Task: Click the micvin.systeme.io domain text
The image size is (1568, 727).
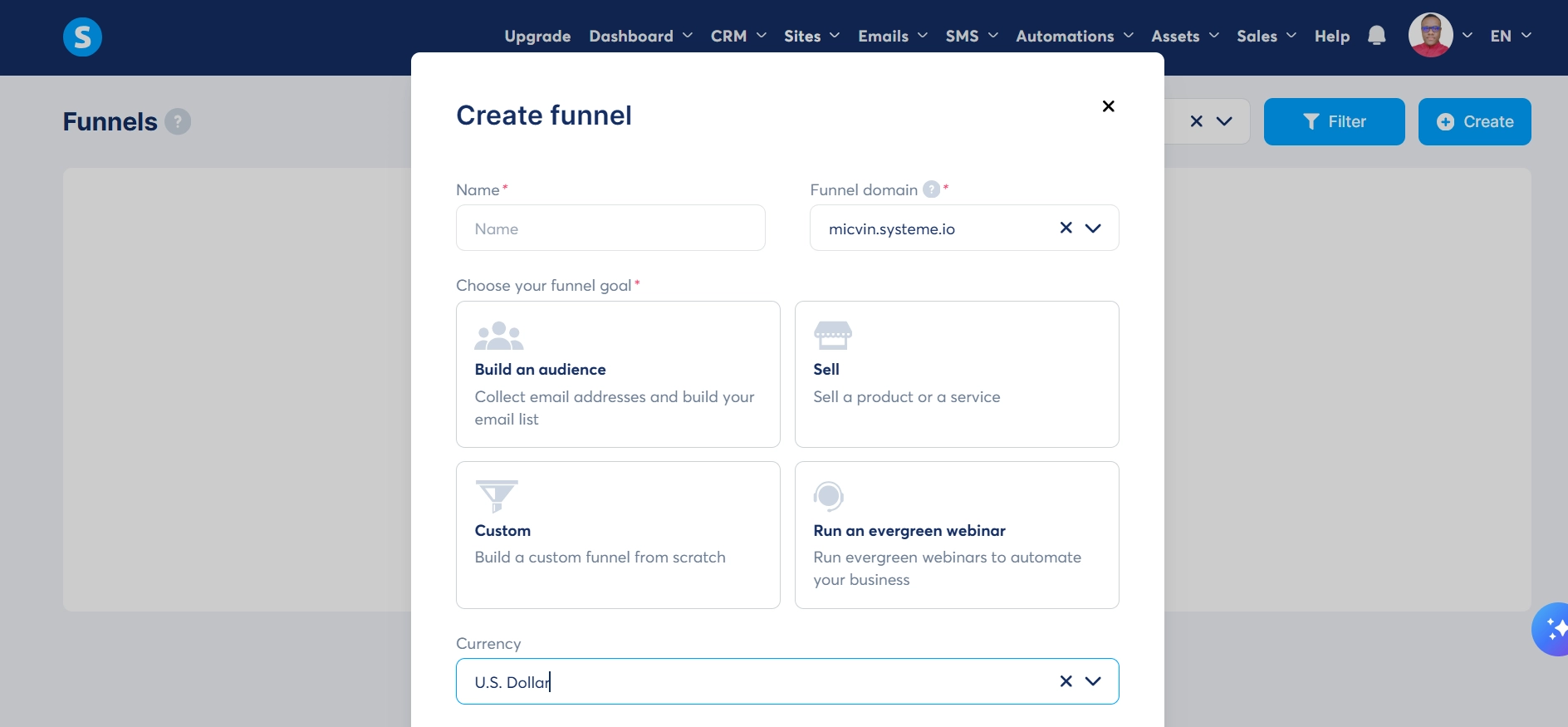Action: tap(892, 229)
